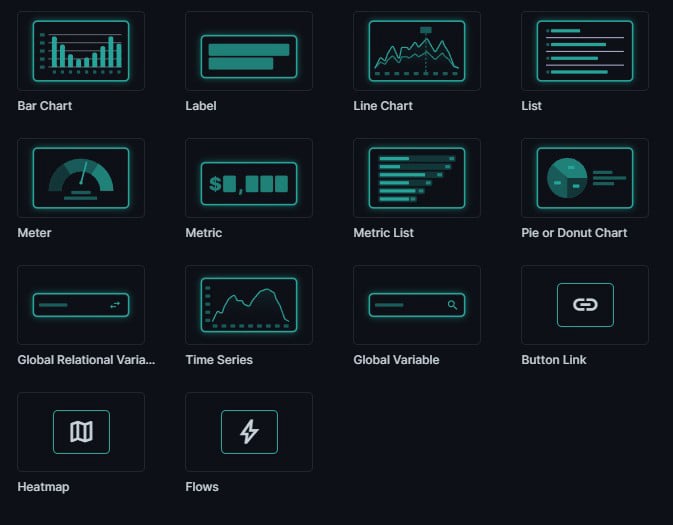Click the "Time Series" text label

coord(219,360)
